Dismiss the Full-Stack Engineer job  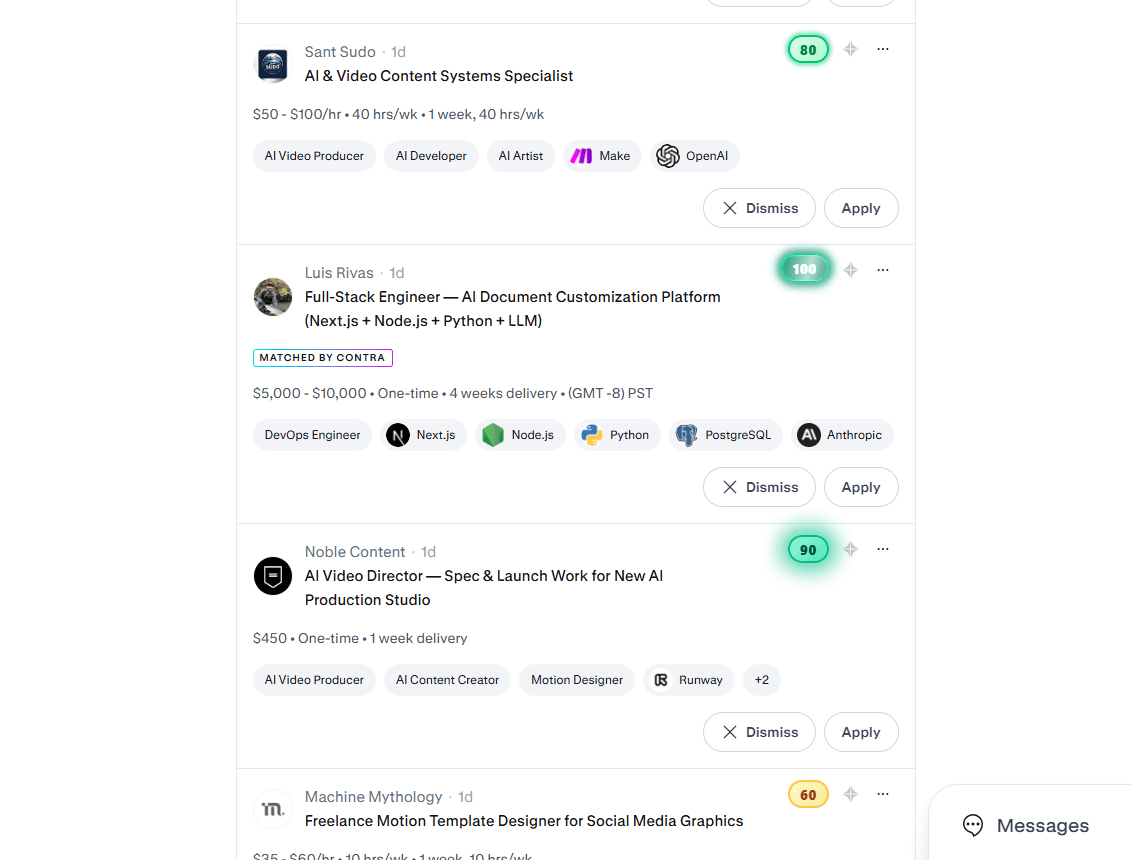coord(760,487)
